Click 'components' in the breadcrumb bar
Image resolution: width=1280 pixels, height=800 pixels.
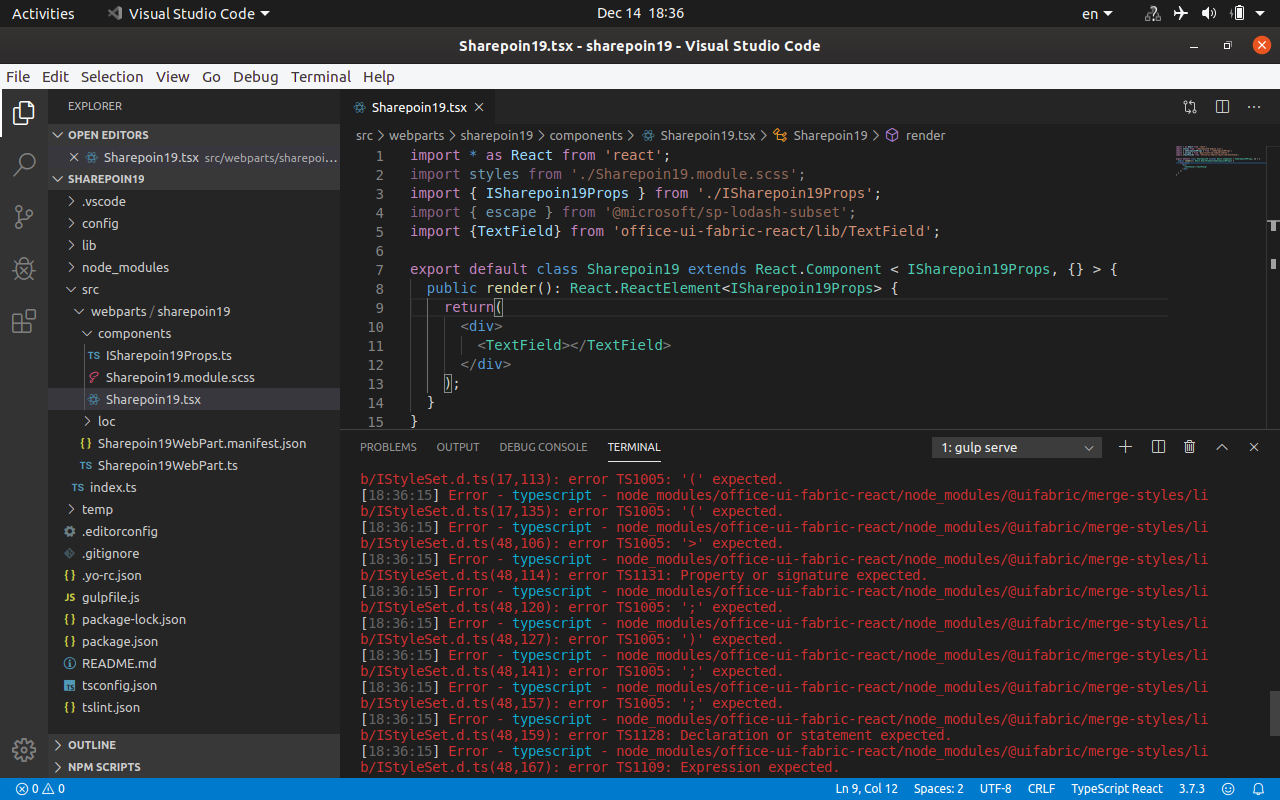(586, 135)
